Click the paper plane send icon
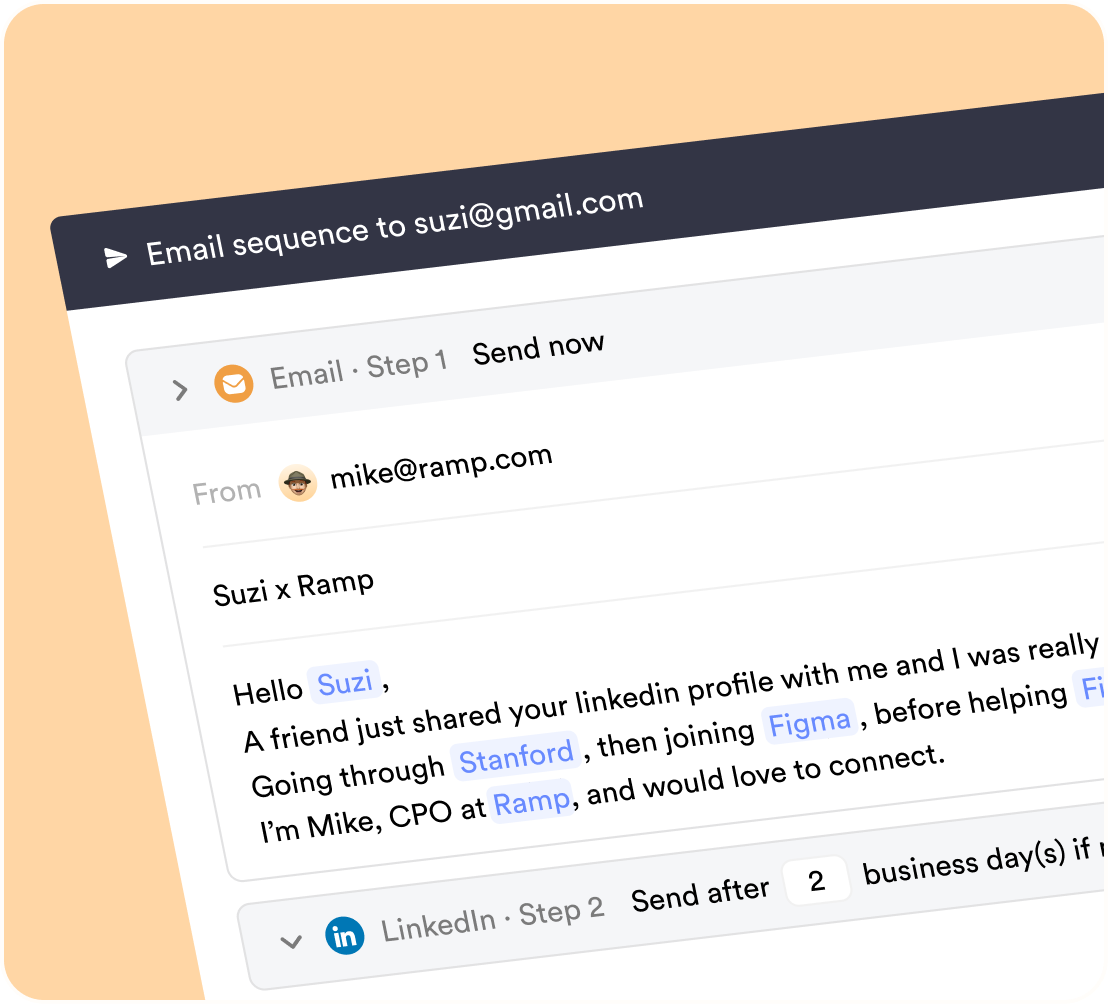This screenshot has height=1004, width=1108. [116, 257]
